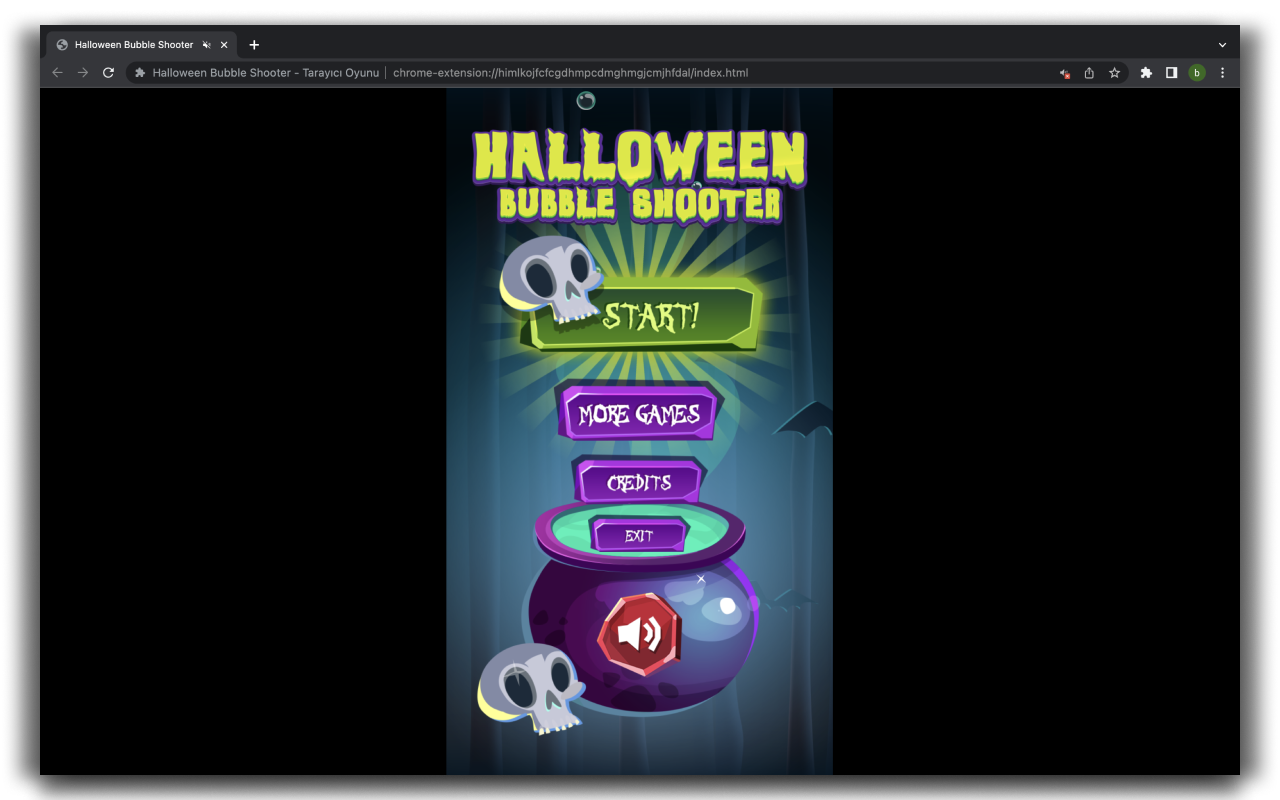Open the browser Extensions puzzle icon
1280x800 pixels.
click(x=1145, y=72)
